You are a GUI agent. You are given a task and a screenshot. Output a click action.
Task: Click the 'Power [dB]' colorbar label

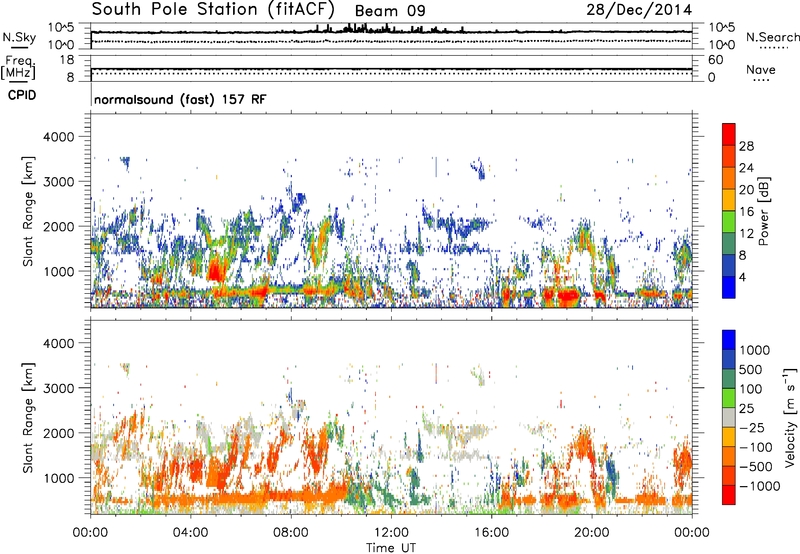pyautogui.click(x=763, y=211)
